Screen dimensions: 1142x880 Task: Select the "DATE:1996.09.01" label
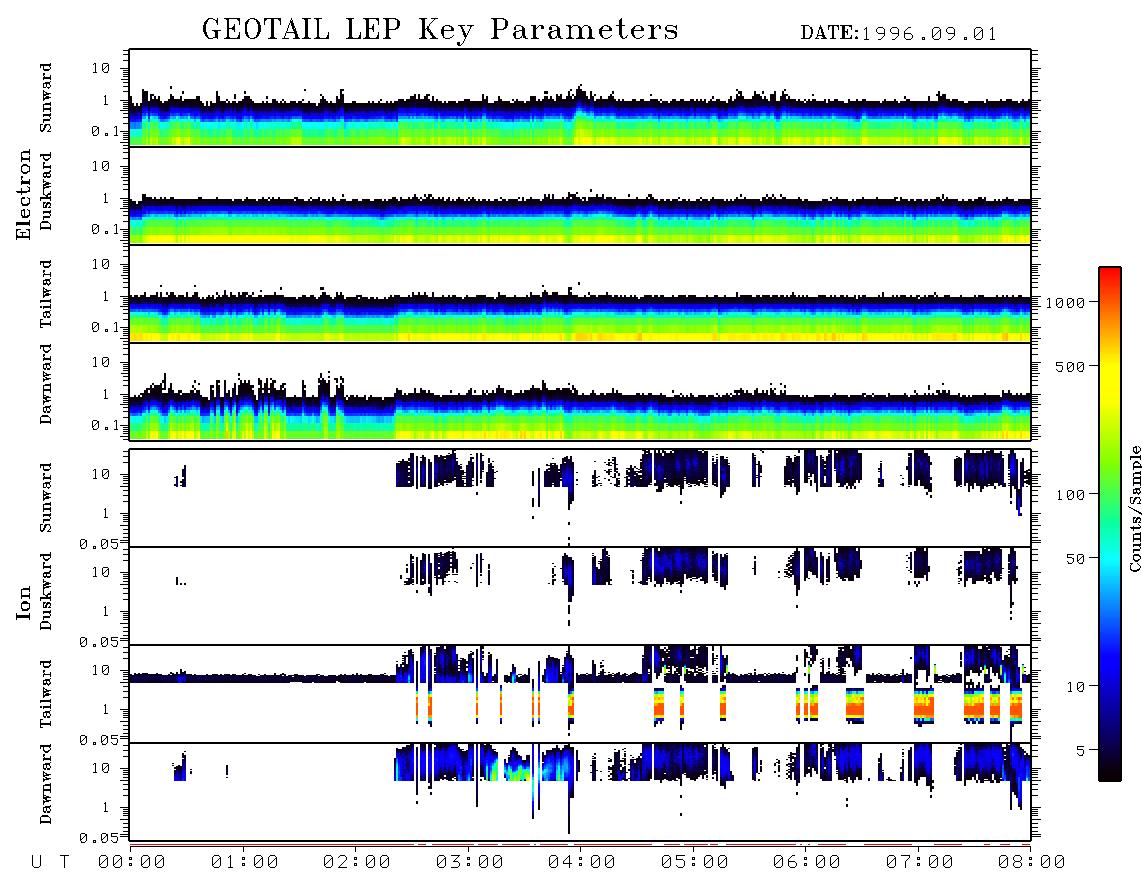(x=898, y=34)
